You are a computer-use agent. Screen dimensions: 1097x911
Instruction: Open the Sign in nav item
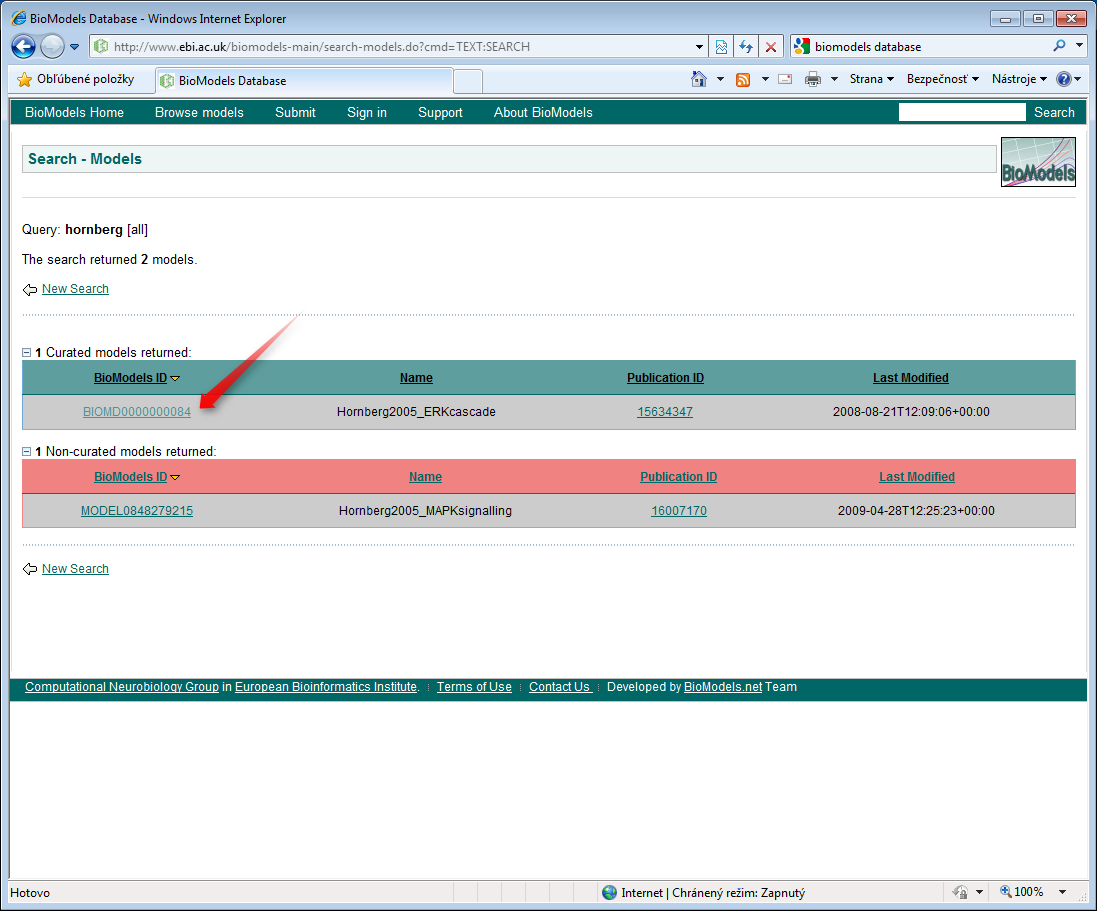367,113
